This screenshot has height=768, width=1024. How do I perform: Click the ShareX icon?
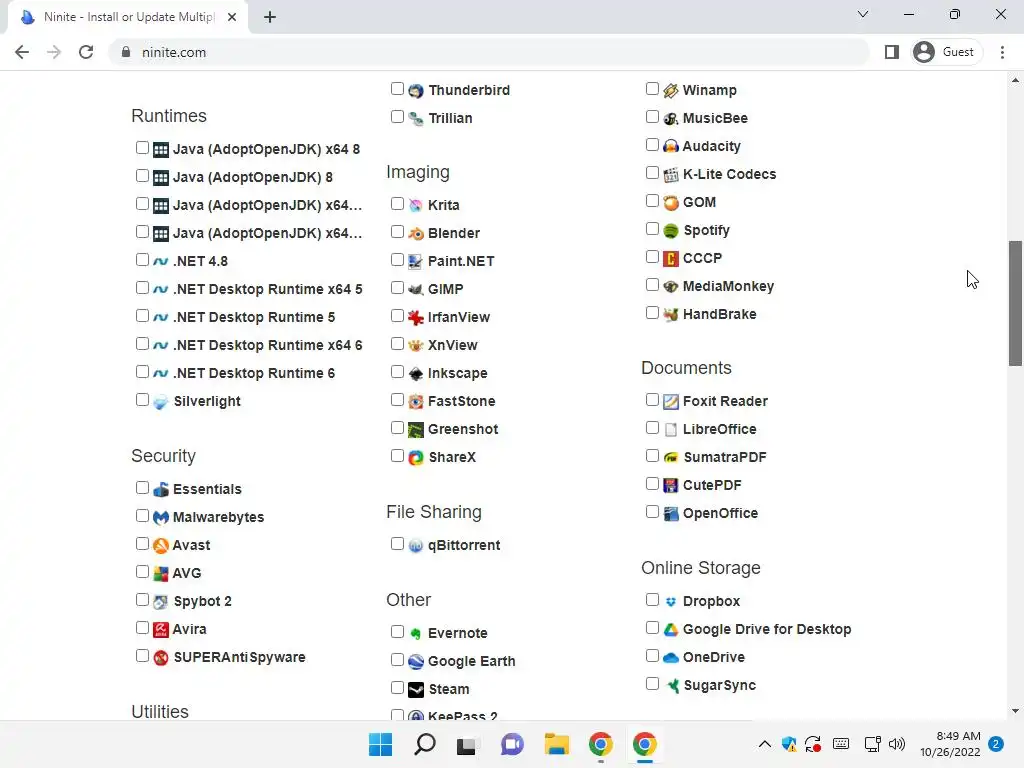[x=416, y=458]
